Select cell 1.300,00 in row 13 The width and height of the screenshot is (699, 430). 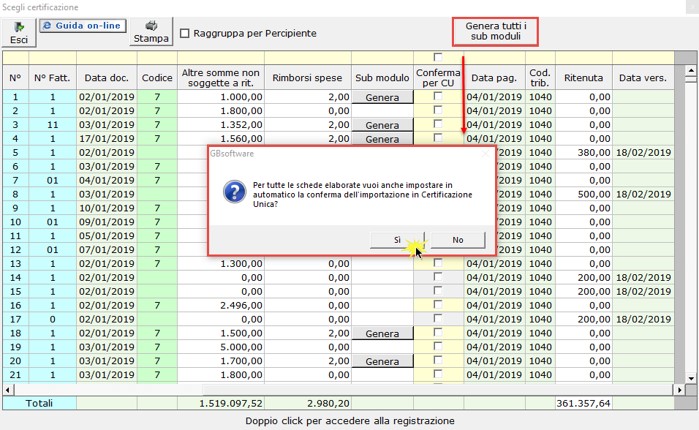pyautogui.click(x=221, y=263)
